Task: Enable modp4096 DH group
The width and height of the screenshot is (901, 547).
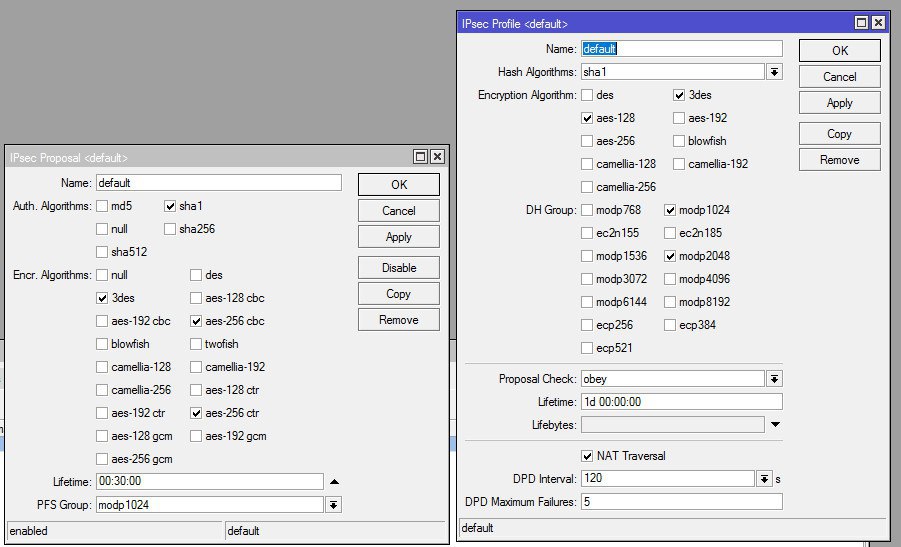Action: tap(670, 279)
